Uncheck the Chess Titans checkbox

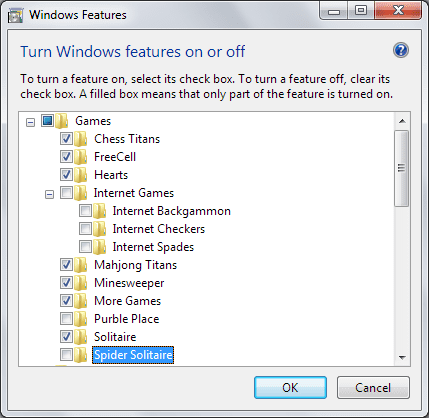[x=66, y=138]
